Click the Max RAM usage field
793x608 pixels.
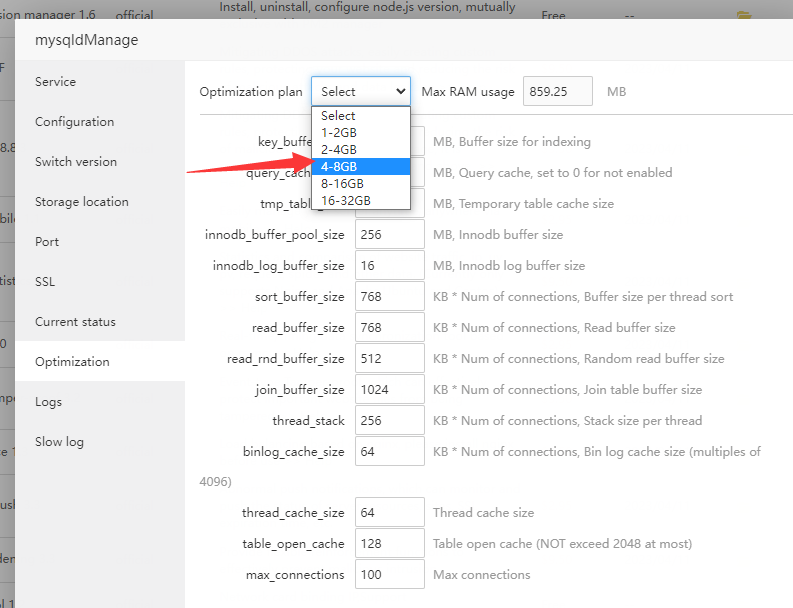tap(557, 91)
